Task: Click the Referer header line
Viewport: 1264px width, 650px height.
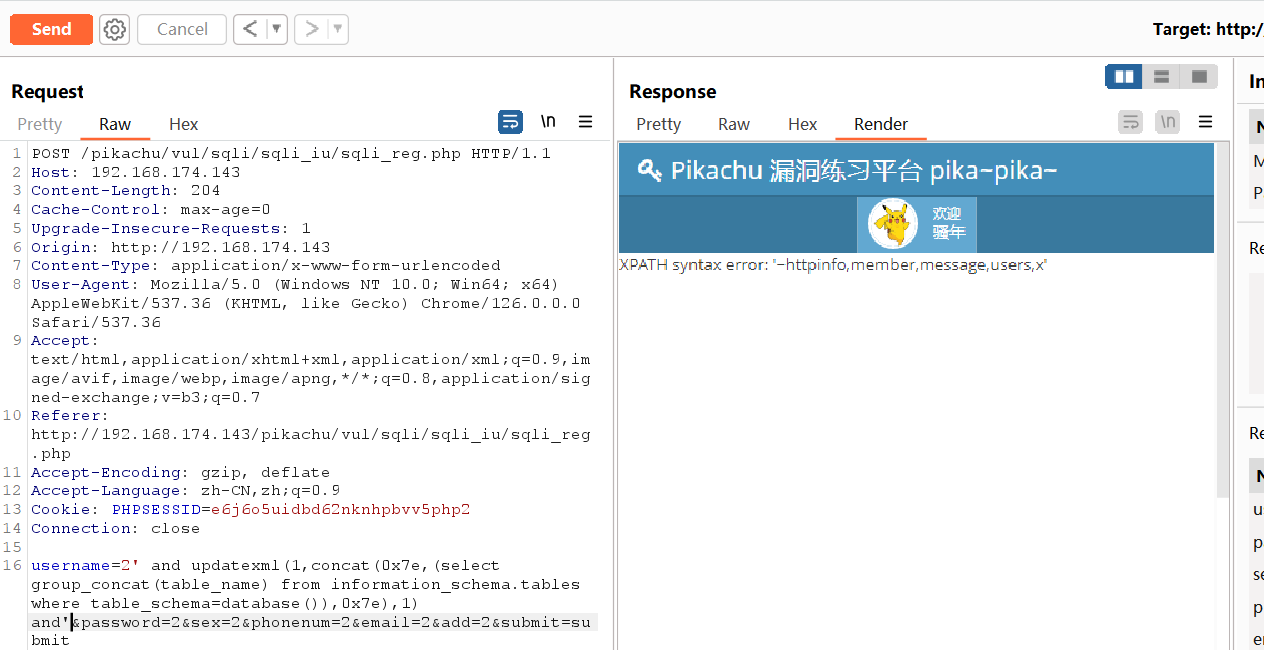Action: (311, 435)
